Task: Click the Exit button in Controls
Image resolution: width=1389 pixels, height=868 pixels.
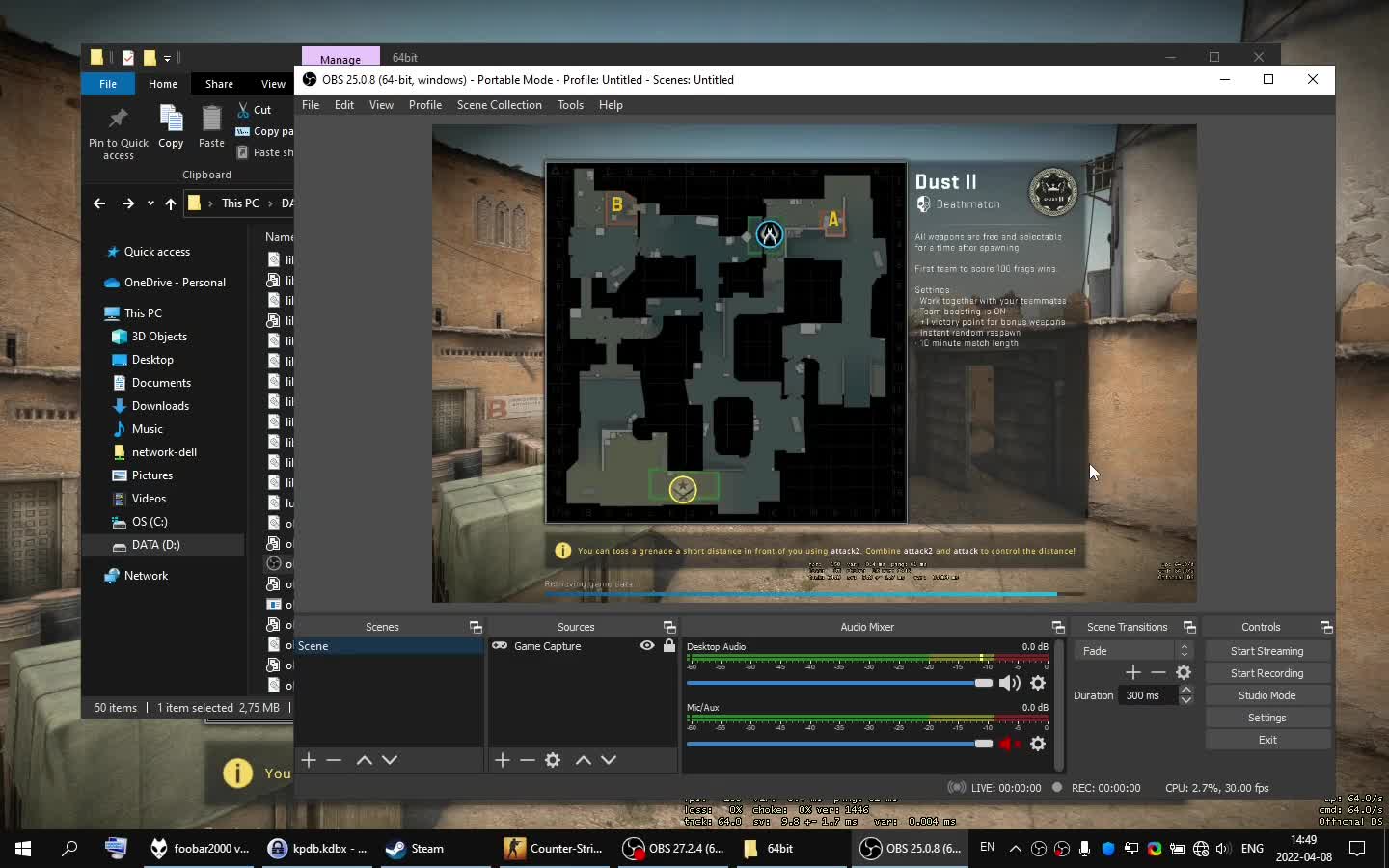Action: point(1267,740)
